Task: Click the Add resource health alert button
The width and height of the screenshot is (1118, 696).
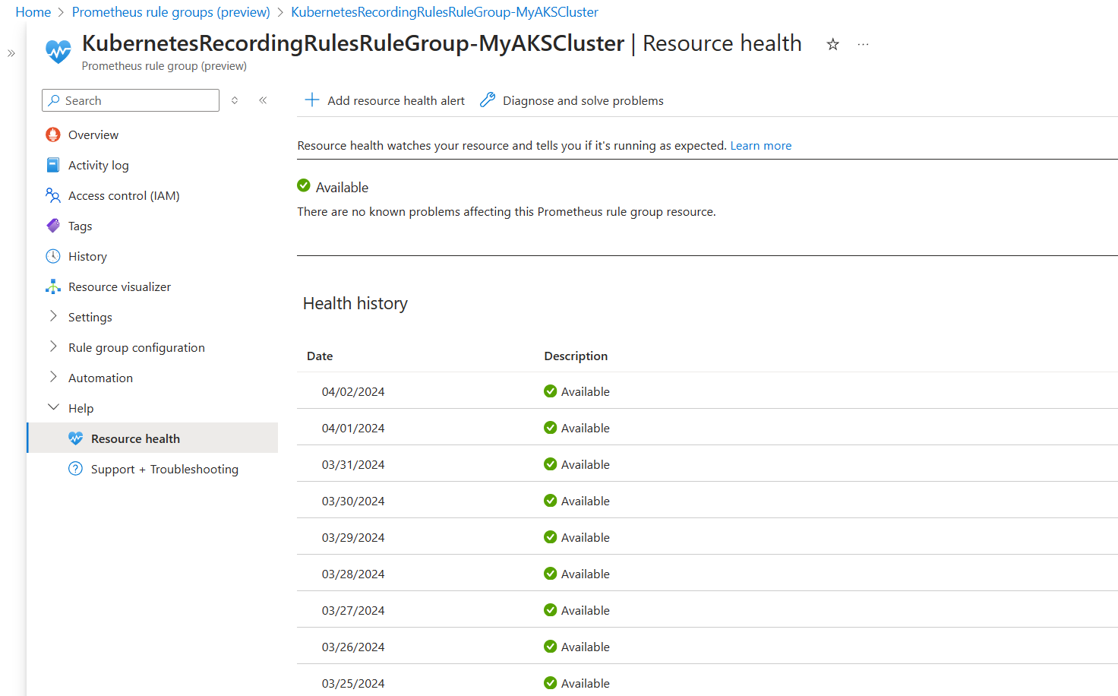Action: pyautogui.click(x=383, y=100)
